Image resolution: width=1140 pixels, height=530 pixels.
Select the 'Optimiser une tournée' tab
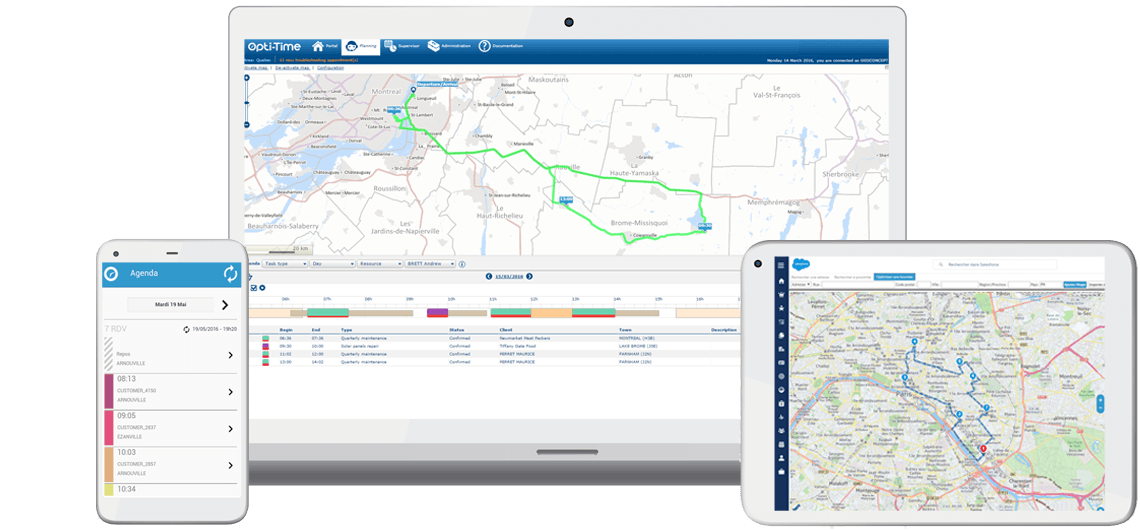tap(895, 276)
